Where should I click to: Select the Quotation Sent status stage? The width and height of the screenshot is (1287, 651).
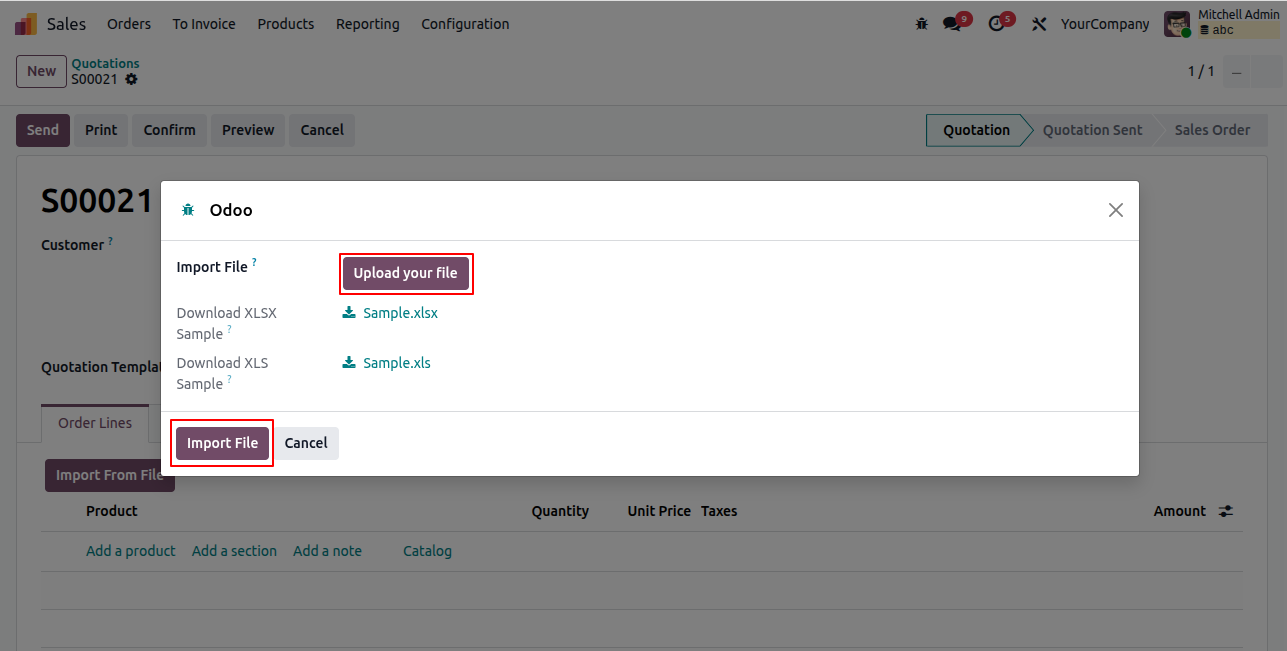click(x=1092, y=130)
